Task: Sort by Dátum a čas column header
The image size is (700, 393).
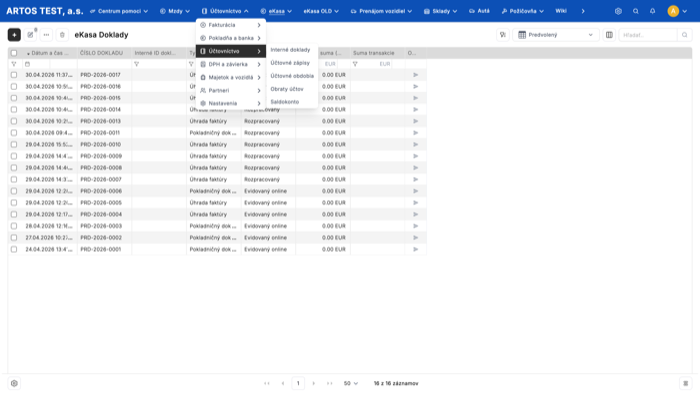Action: pos(50,53)
